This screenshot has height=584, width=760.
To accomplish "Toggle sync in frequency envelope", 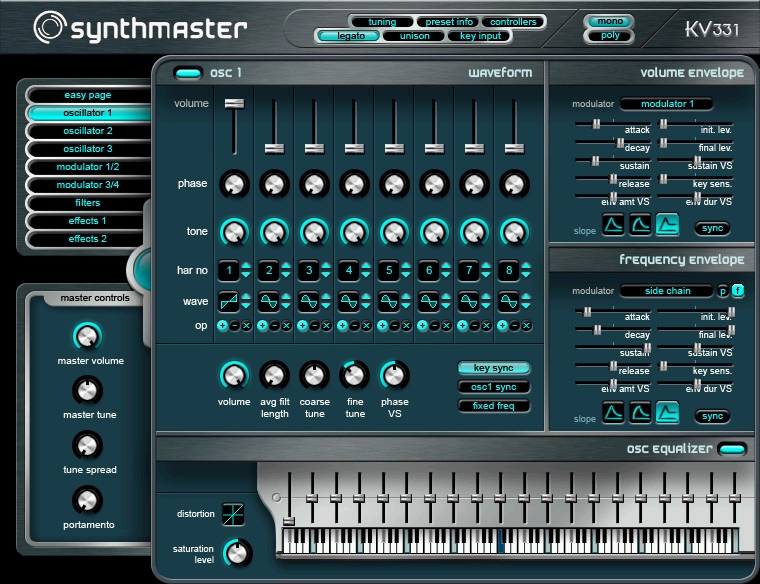I will coord(712,416).
